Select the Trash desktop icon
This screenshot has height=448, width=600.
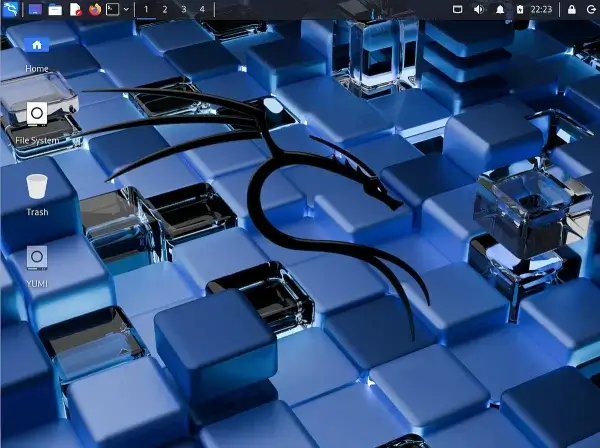[37, 186]
